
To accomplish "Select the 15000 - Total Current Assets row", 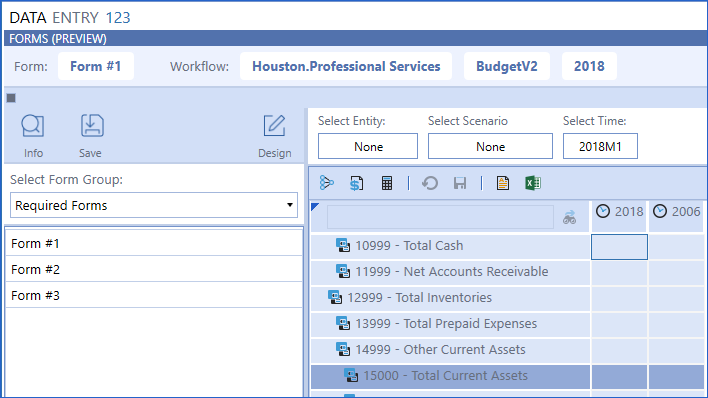I will click(450, 376).
